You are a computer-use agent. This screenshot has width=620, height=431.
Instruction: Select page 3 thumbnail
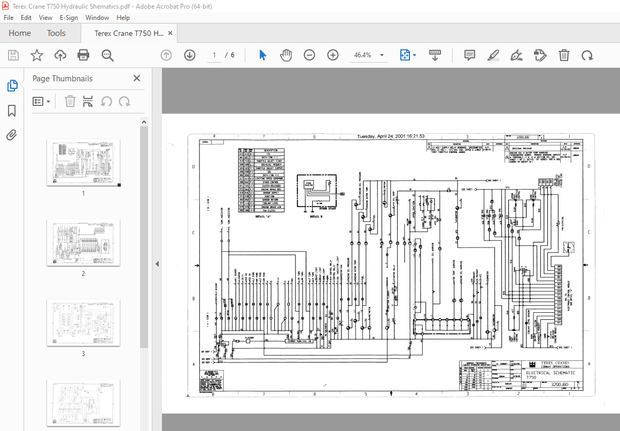click(83, 323)
